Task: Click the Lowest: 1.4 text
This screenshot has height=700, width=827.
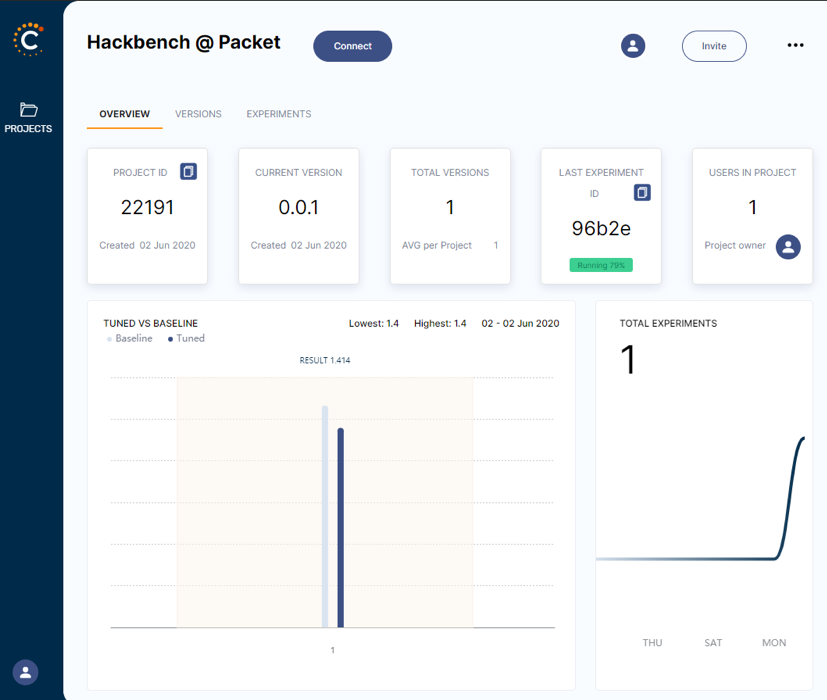Action: pos(373,323)
